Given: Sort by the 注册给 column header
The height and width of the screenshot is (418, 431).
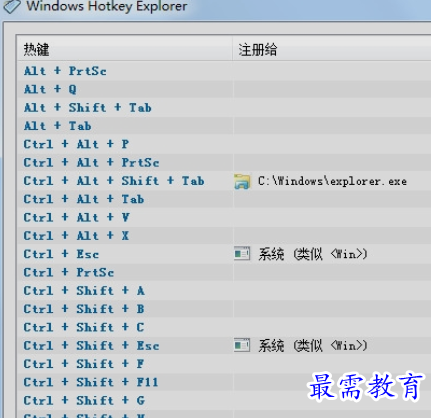Looking at the screenshot, I should tap(332, 49).
